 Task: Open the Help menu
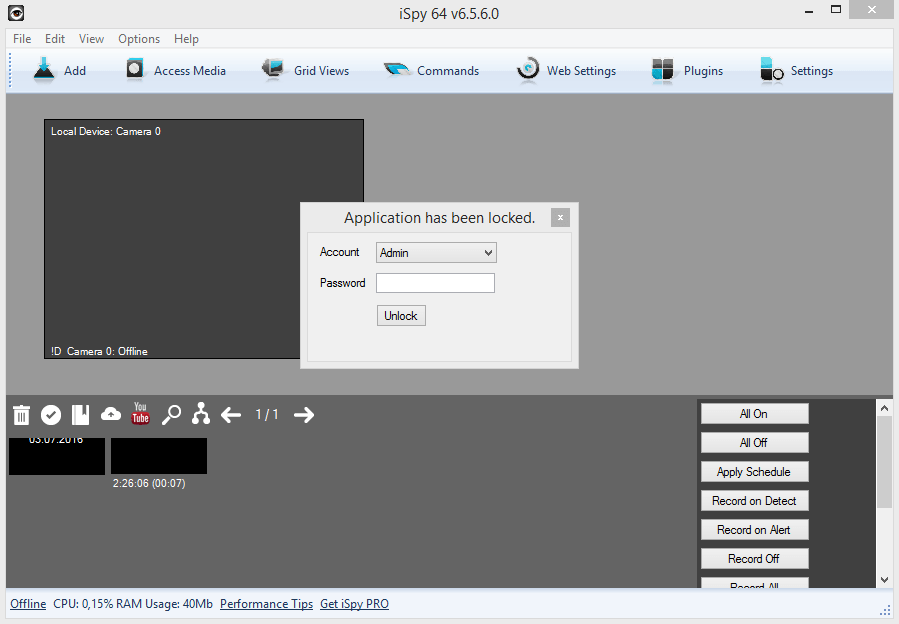tap(186, 39)
